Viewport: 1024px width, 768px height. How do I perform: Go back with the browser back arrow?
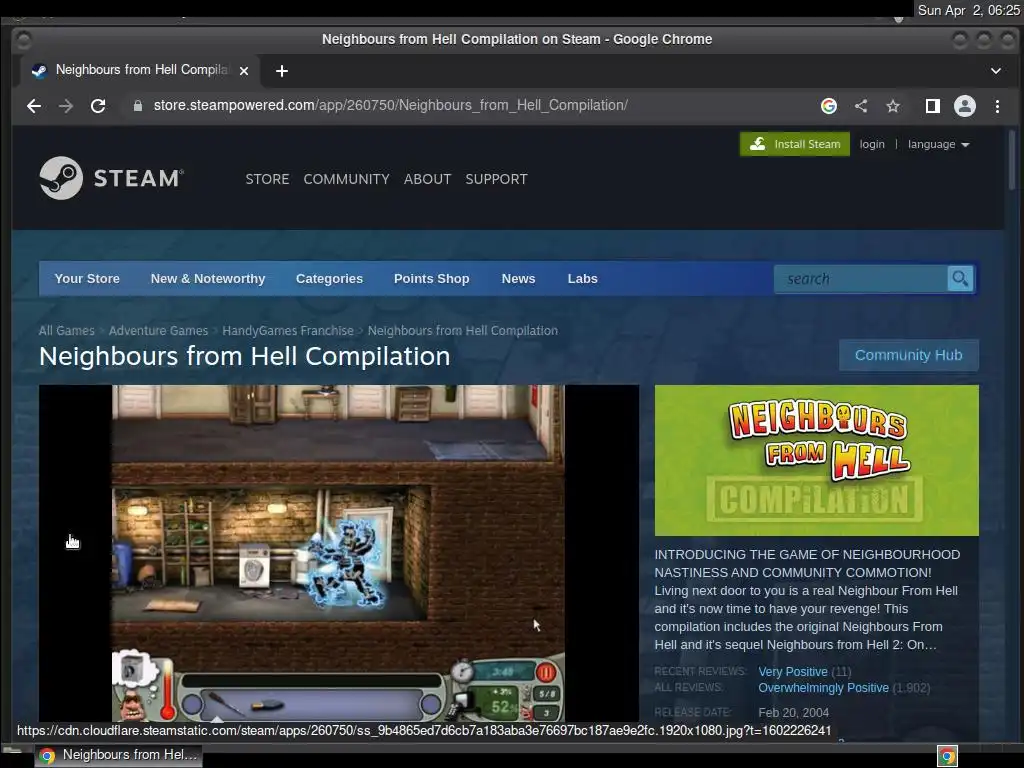click(34, 106)
